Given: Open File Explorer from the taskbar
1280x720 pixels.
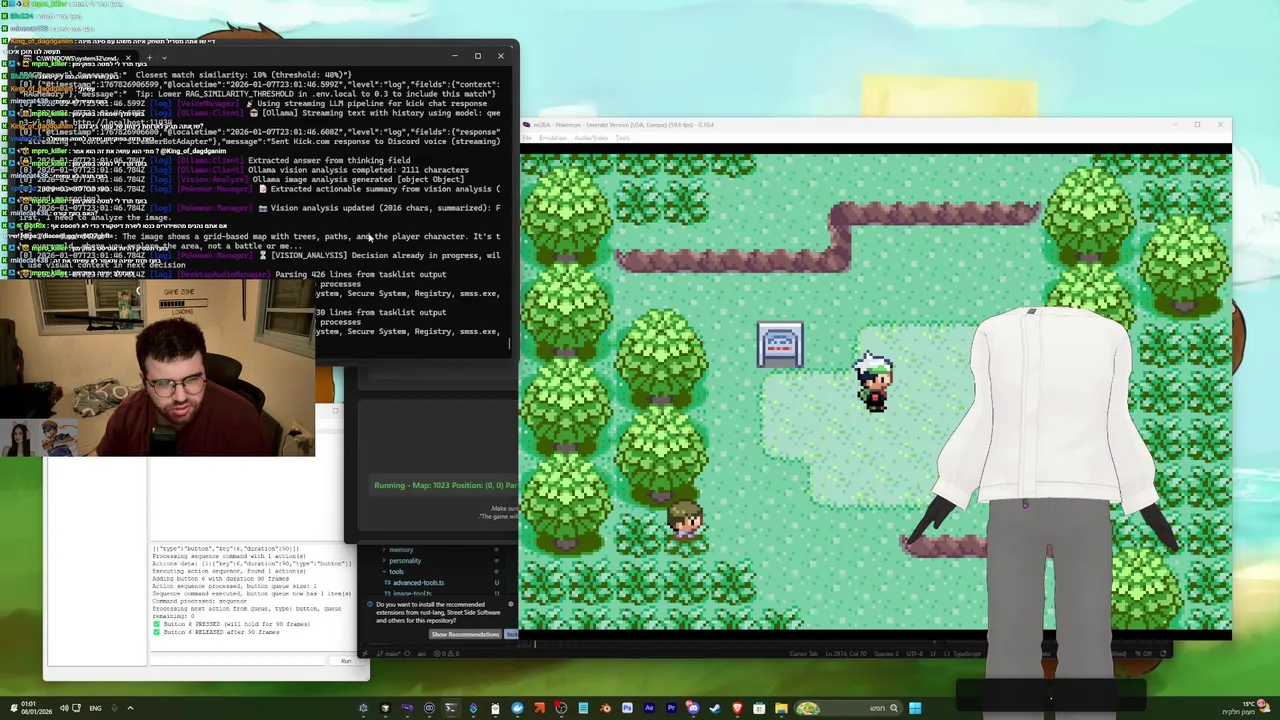Looking at the screenshot, I should point(781,708).
